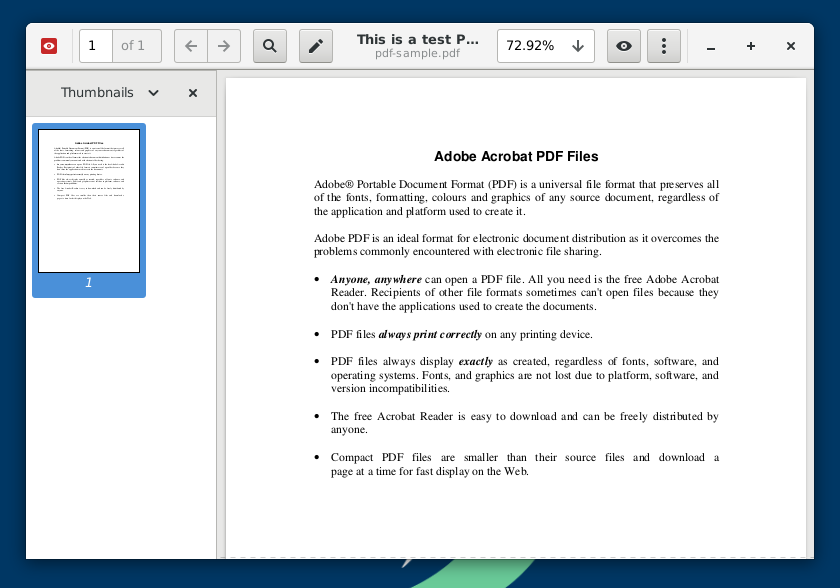Activate the pencil annotate button

[x=316, y=46]
